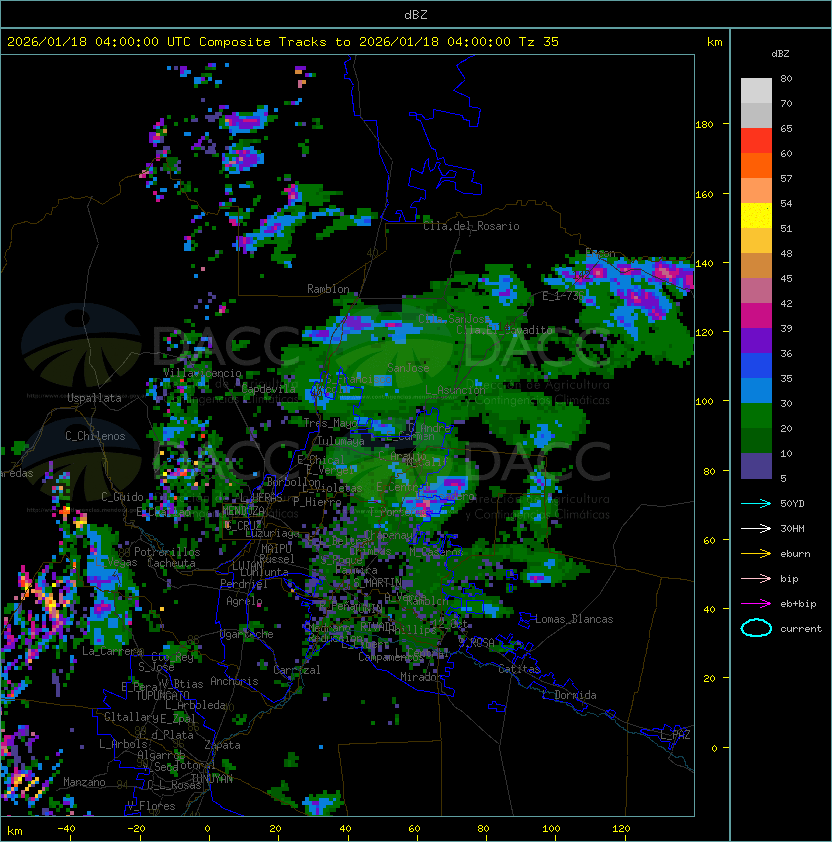
Task: Click the '180' tick on right axis
Action: click(704, 125)
